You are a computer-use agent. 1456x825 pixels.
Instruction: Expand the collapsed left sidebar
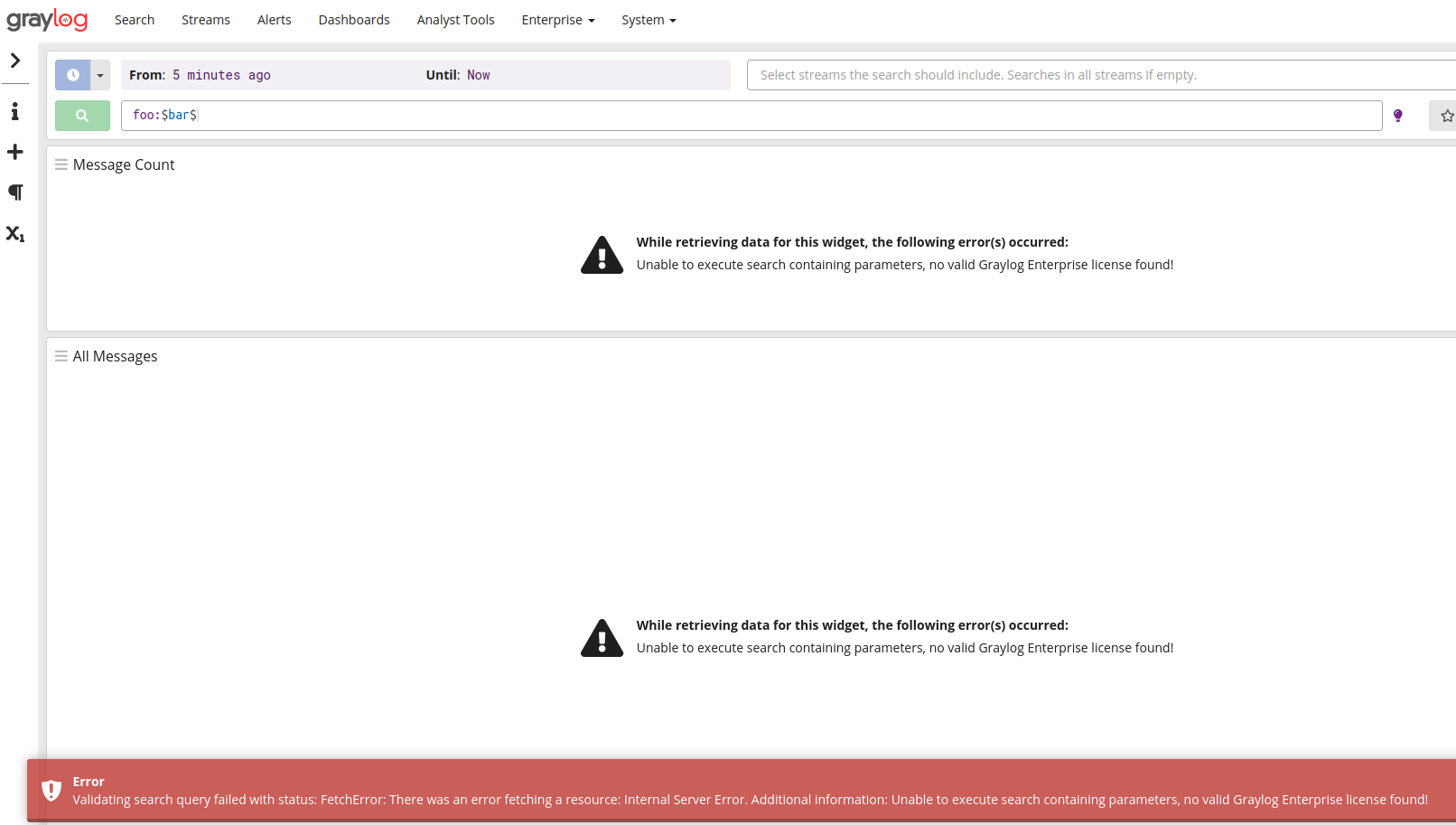(14, 61)
